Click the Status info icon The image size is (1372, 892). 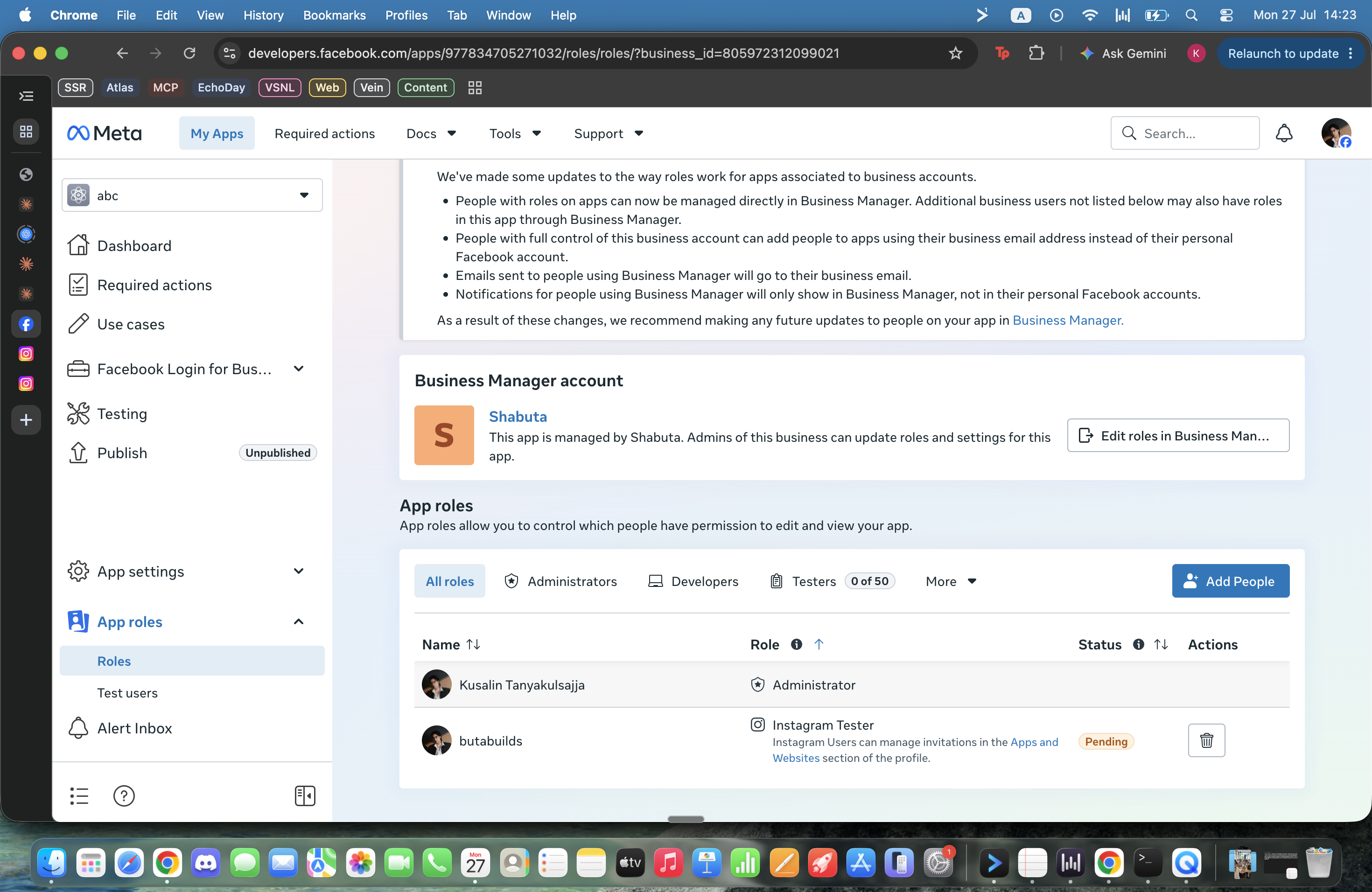[1138, 644]
